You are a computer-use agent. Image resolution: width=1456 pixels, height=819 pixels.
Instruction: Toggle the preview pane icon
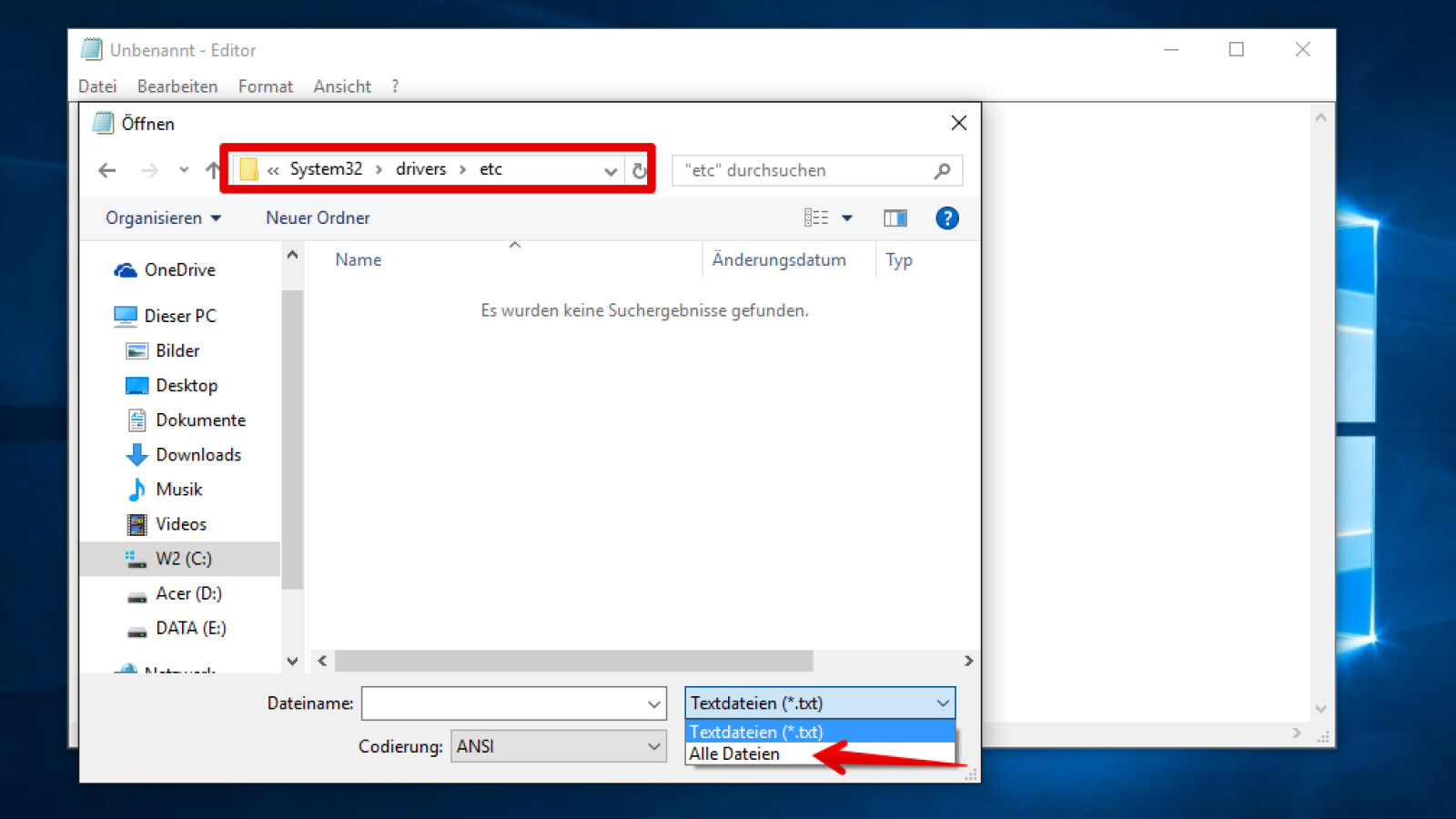pyautogui.click(x=895, y=217)
